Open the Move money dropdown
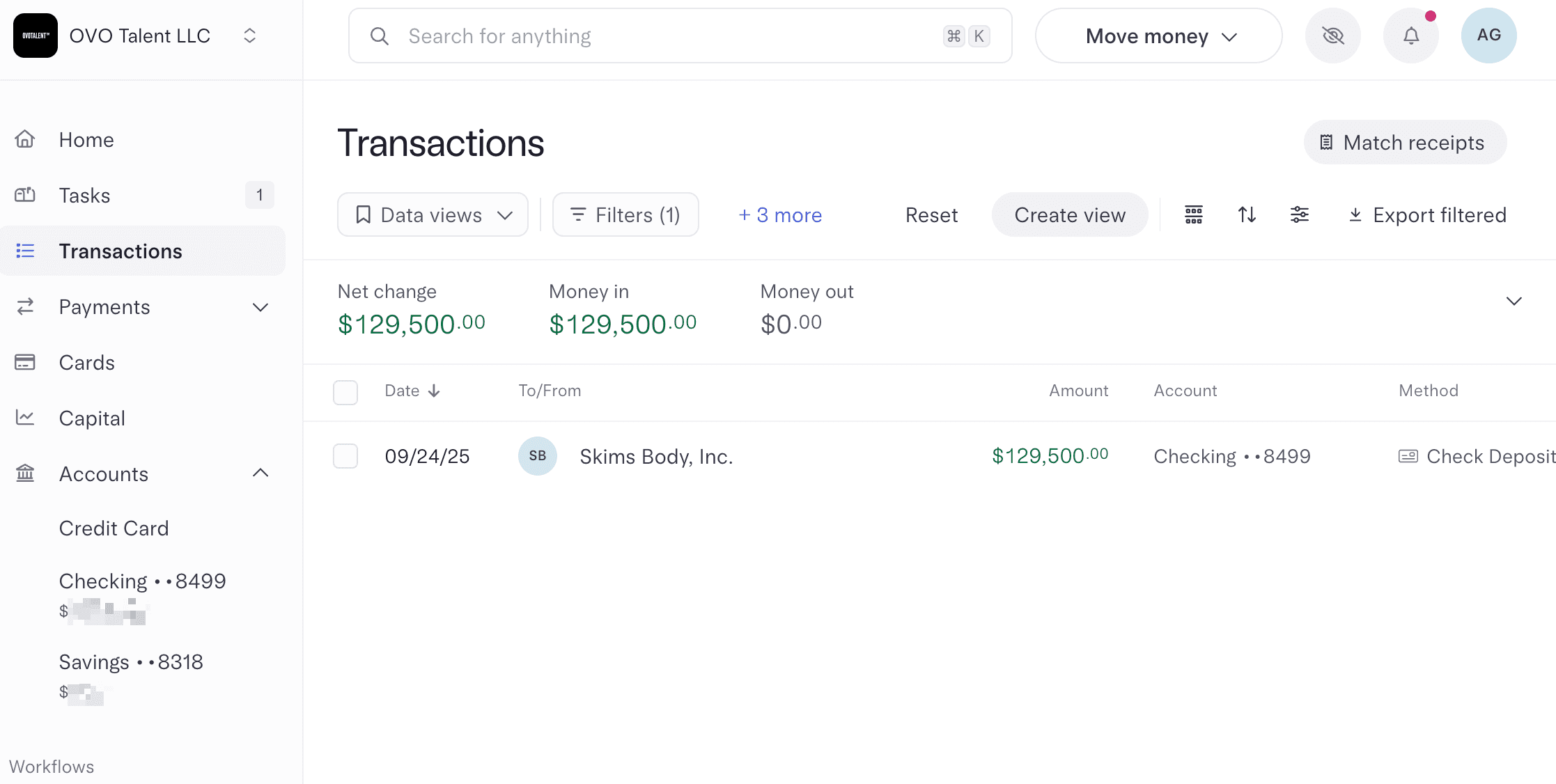Image resolution: width=1556 pixels, height=784 pixels. 1158,36
